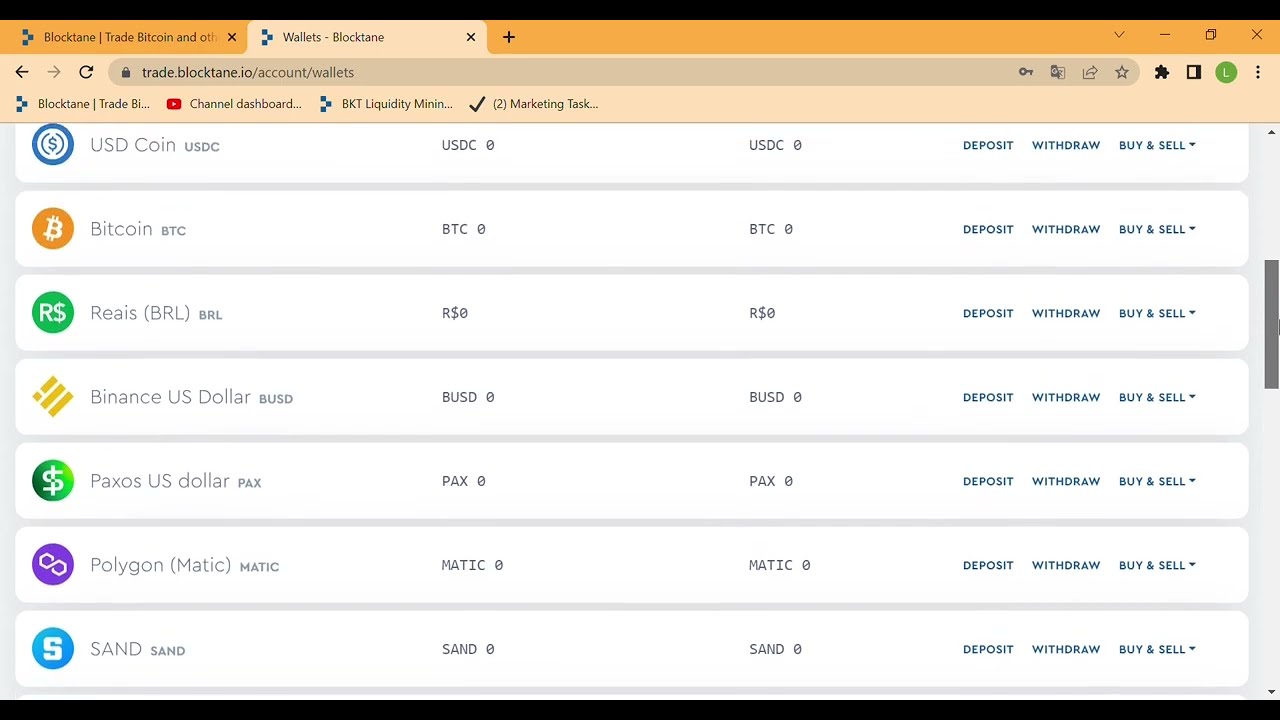Screen dimensions: 1280x720
Task: Click the USD Coin logo icon
Action: point(53,145)
